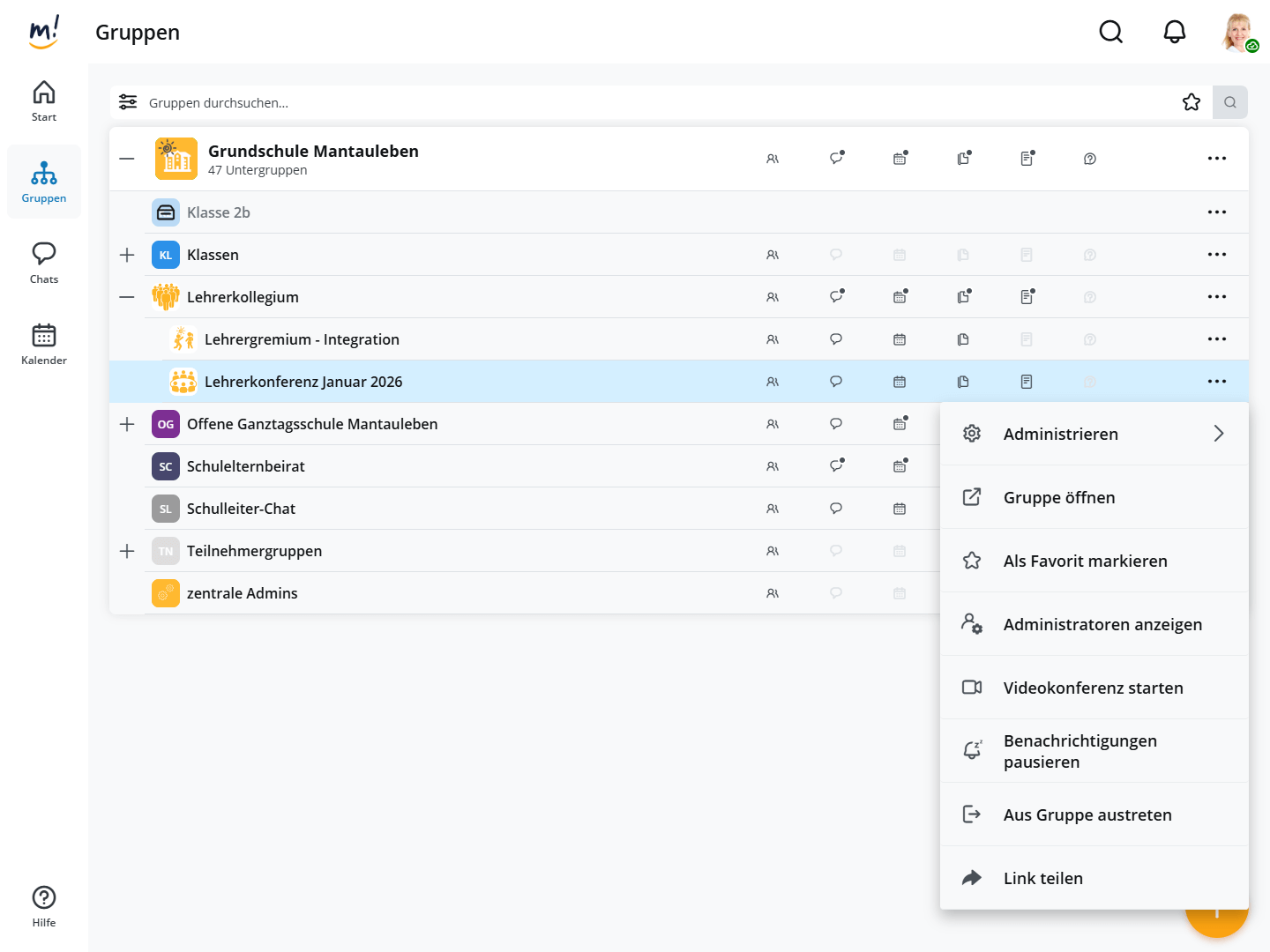Open members icon for Lehrerkollegium
Image resolution: width=1270 pixels, height=952 pixels.
773,297
